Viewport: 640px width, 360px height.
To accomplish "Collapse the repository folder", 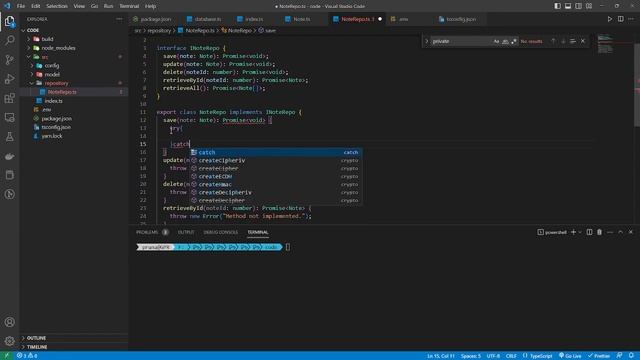I will click(x=32, y=83).
